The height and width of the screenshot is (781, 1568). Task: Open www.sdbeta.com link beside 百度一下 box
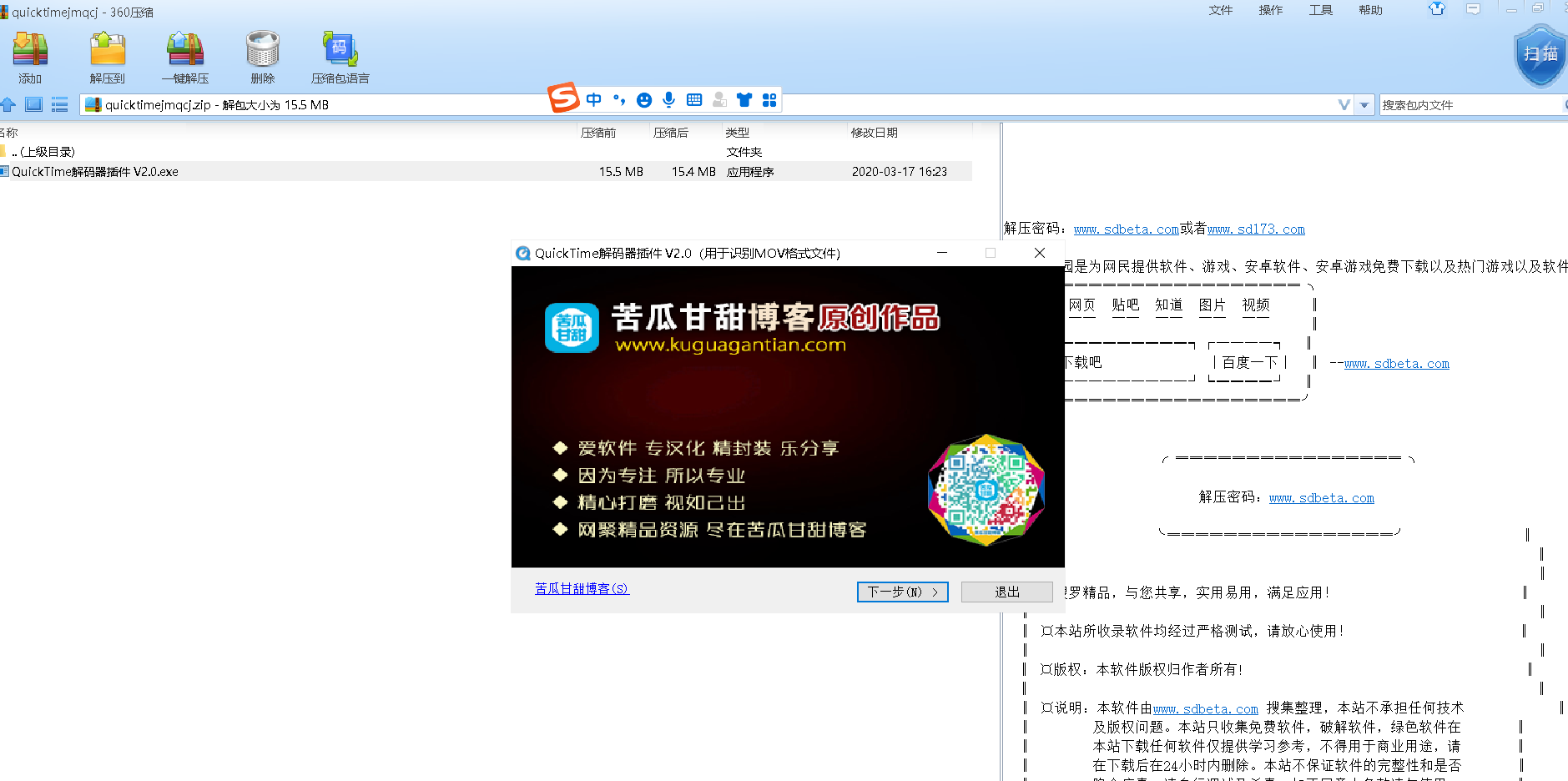[1397, 364]
